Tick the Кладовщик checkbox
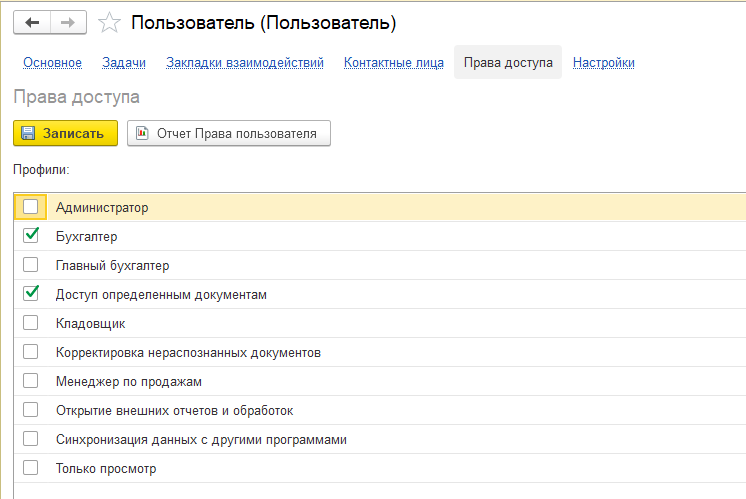Screen dimensions: 746x499 pos(31,323)
